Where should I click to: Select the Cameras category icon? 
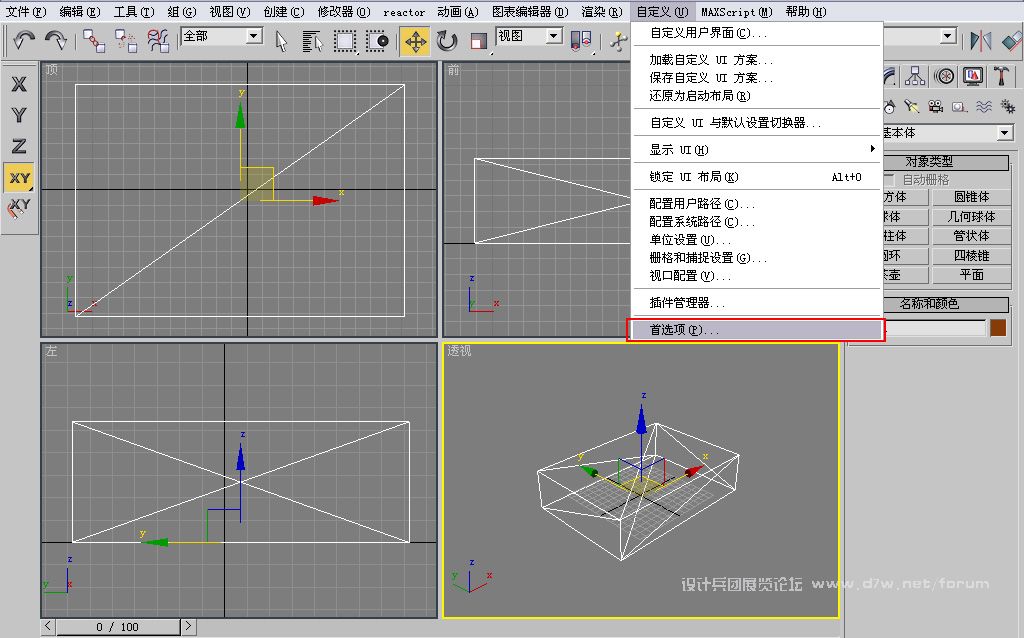(x=936, y=106)
